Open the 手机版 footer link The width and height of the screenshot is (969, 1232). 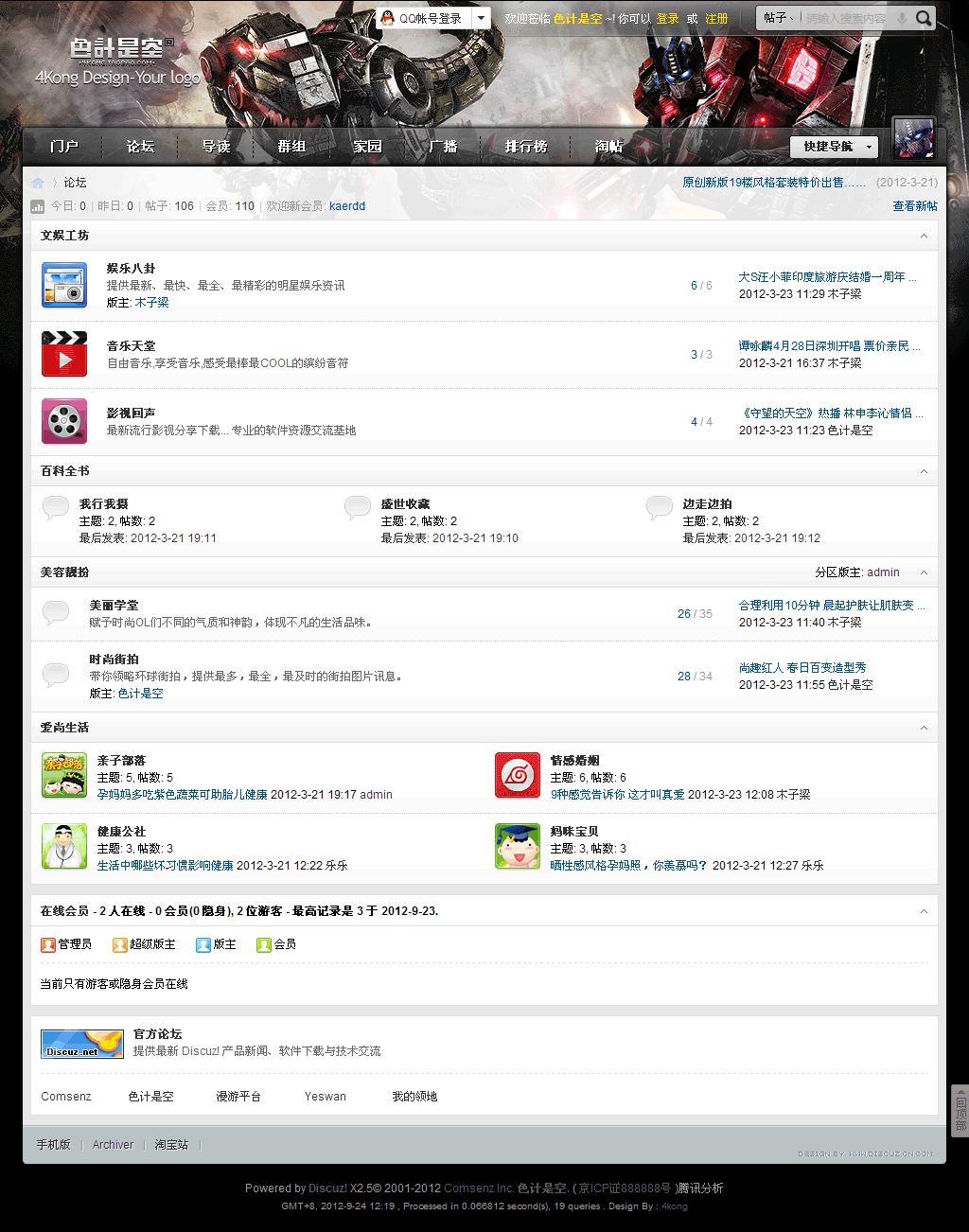point(54,1145)
